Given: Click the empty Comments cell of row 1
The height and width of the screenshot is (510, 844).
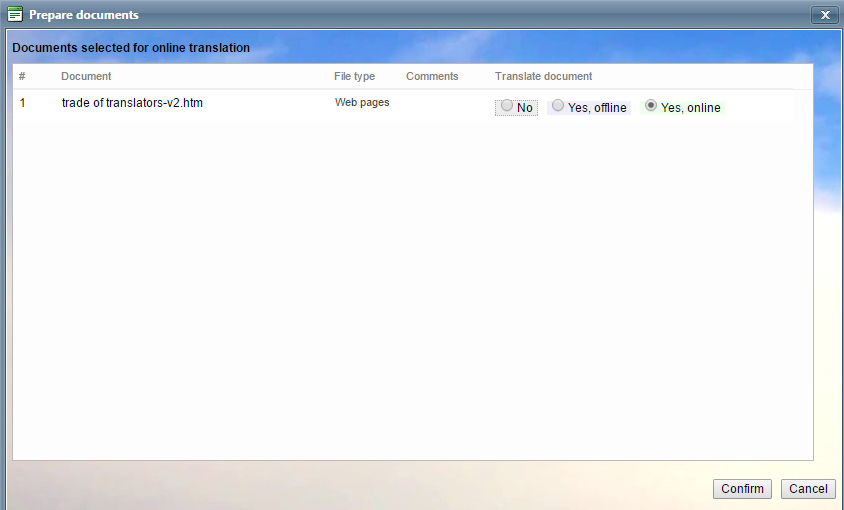Looking at the screenshot, I should (440, 103).
